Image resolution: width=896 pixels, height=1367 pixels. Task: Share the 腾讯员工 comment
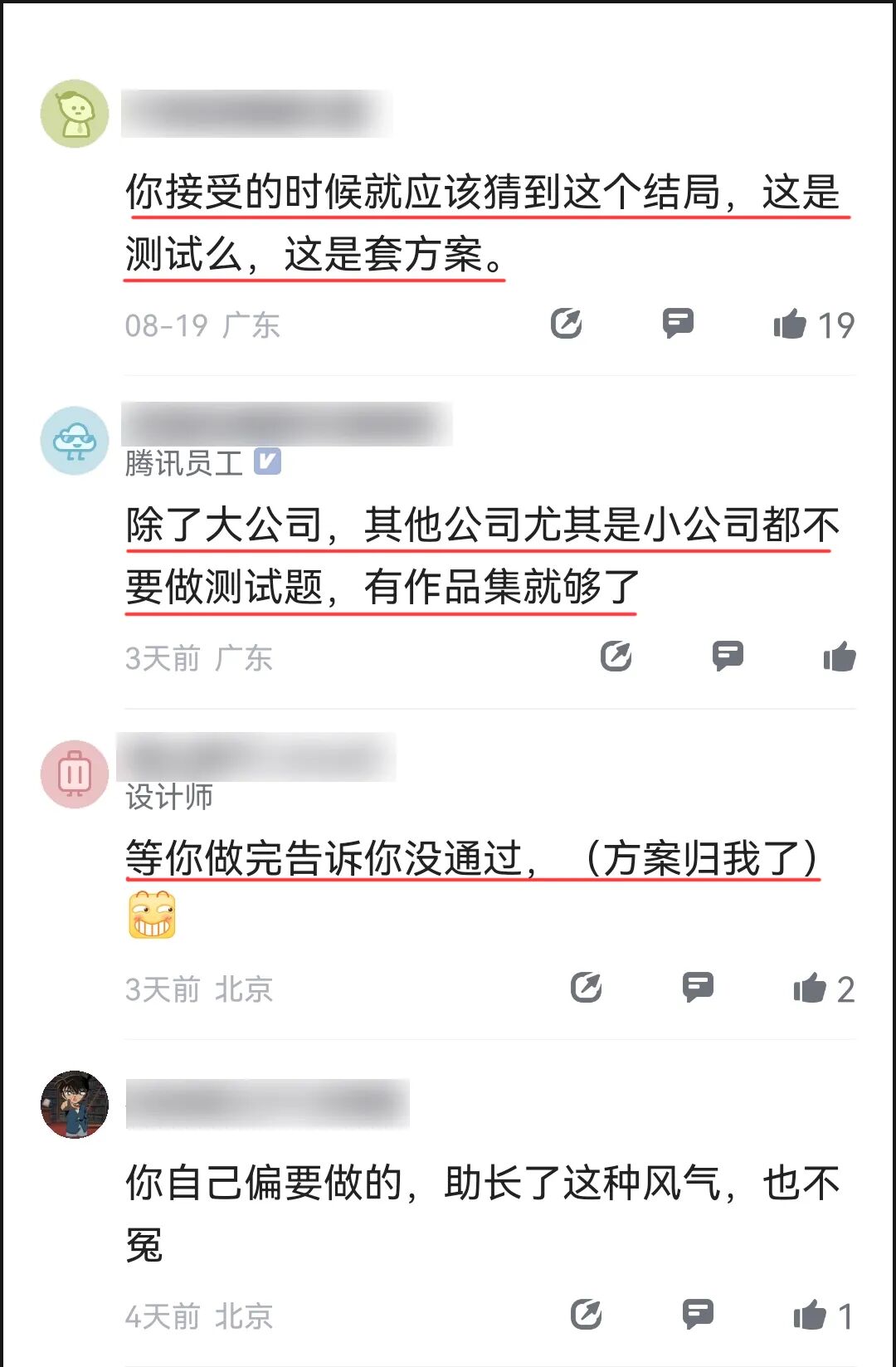point(616,656)
